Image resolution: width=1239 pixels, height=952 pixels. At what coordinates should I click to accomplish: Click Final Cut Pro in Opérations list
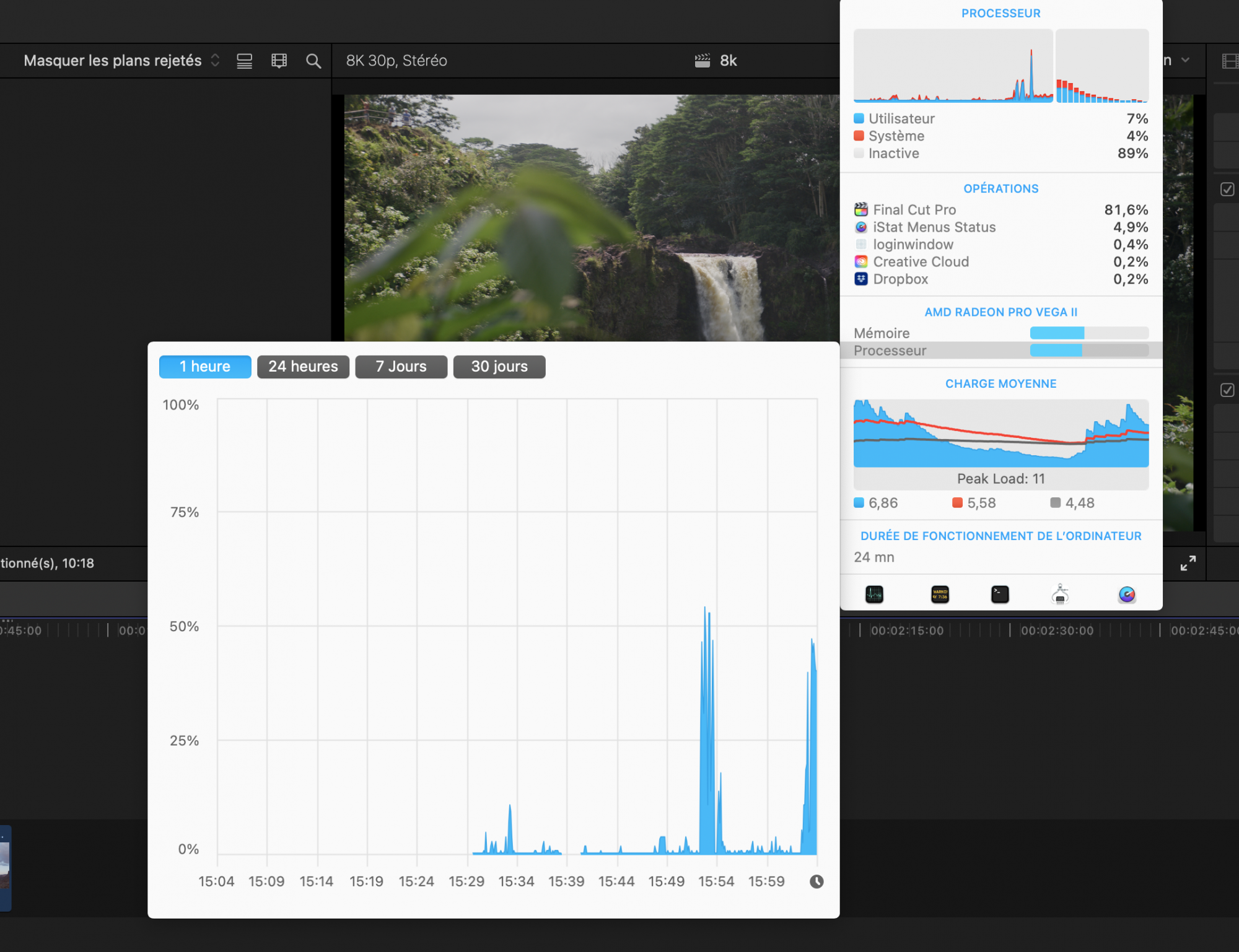coord(914,210)
